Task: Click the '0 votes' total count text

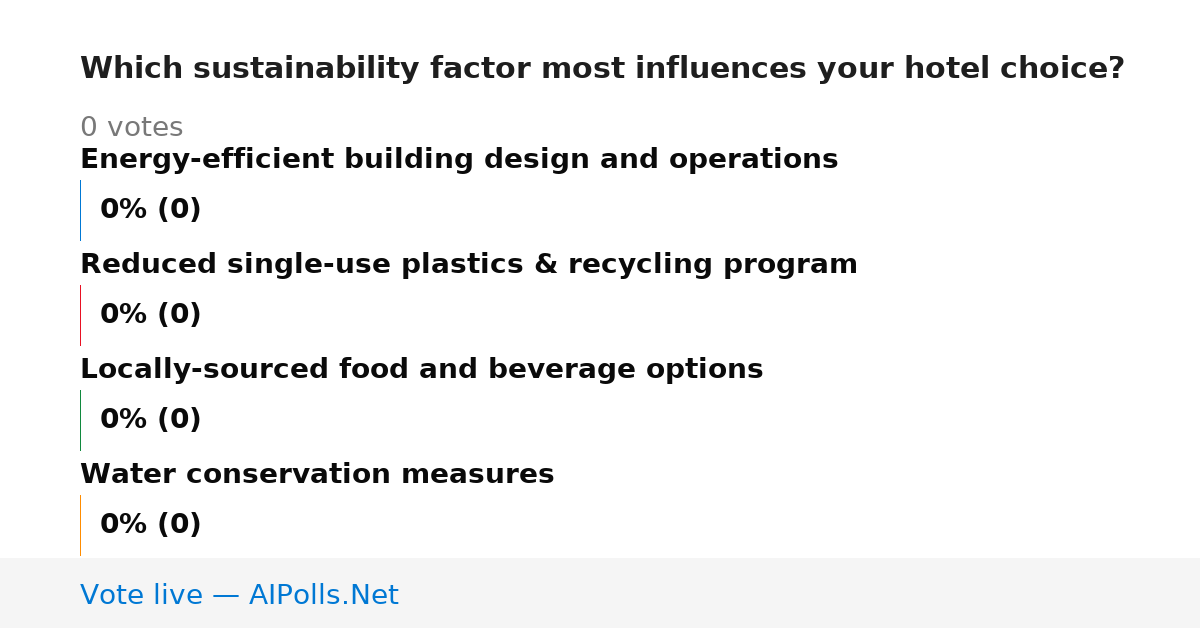Action: pos(131,128)
